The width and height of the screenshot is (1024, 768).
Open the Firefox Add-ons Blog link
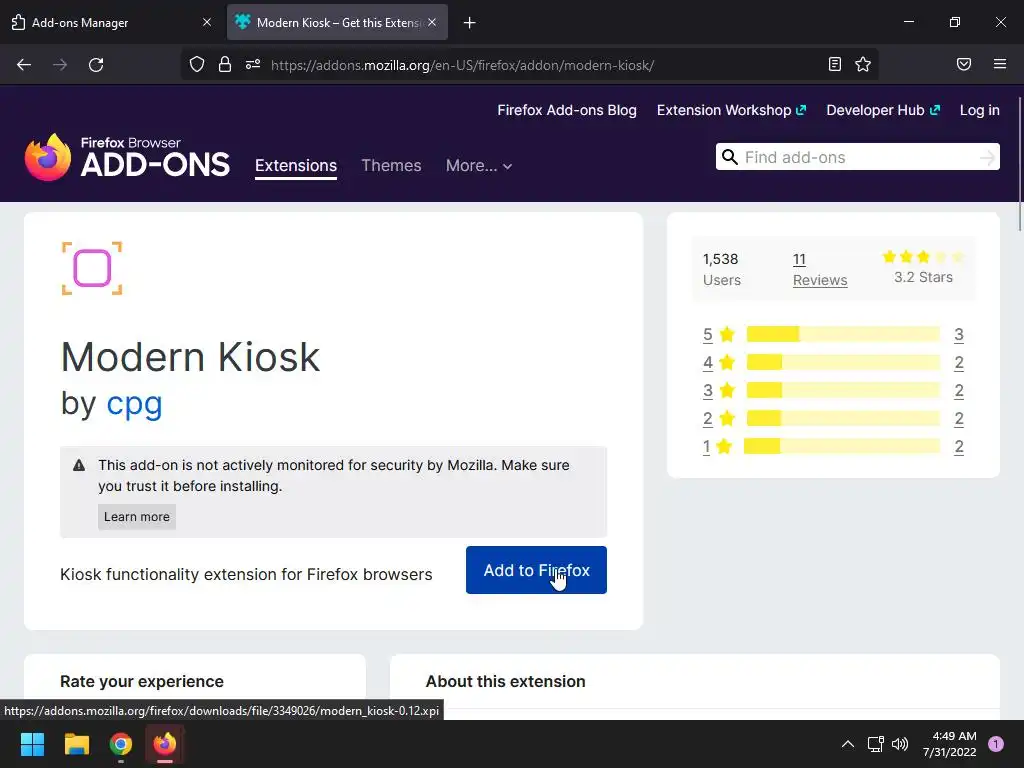click(567, 110)
